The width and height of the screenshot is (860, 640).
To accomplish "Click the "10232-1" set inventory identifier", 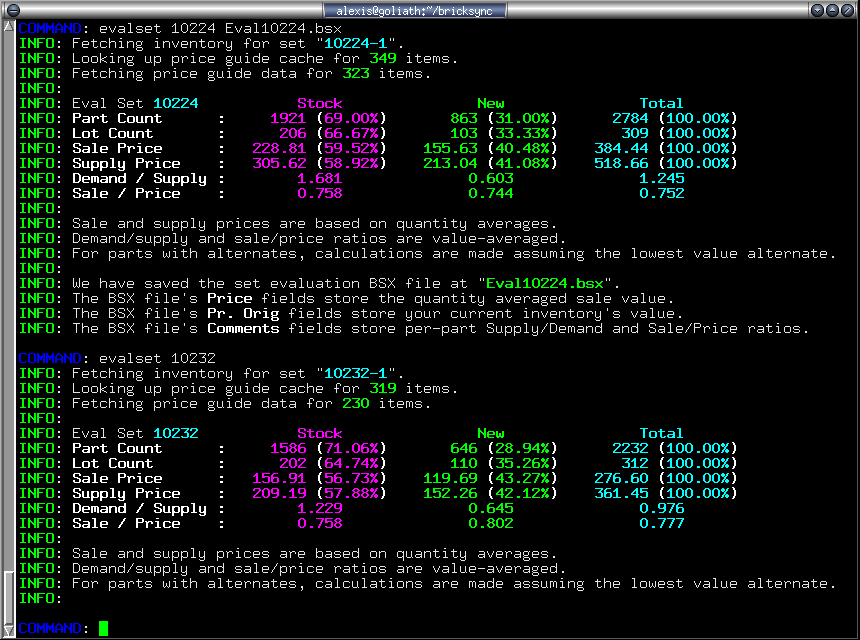I will pos(358,373).
